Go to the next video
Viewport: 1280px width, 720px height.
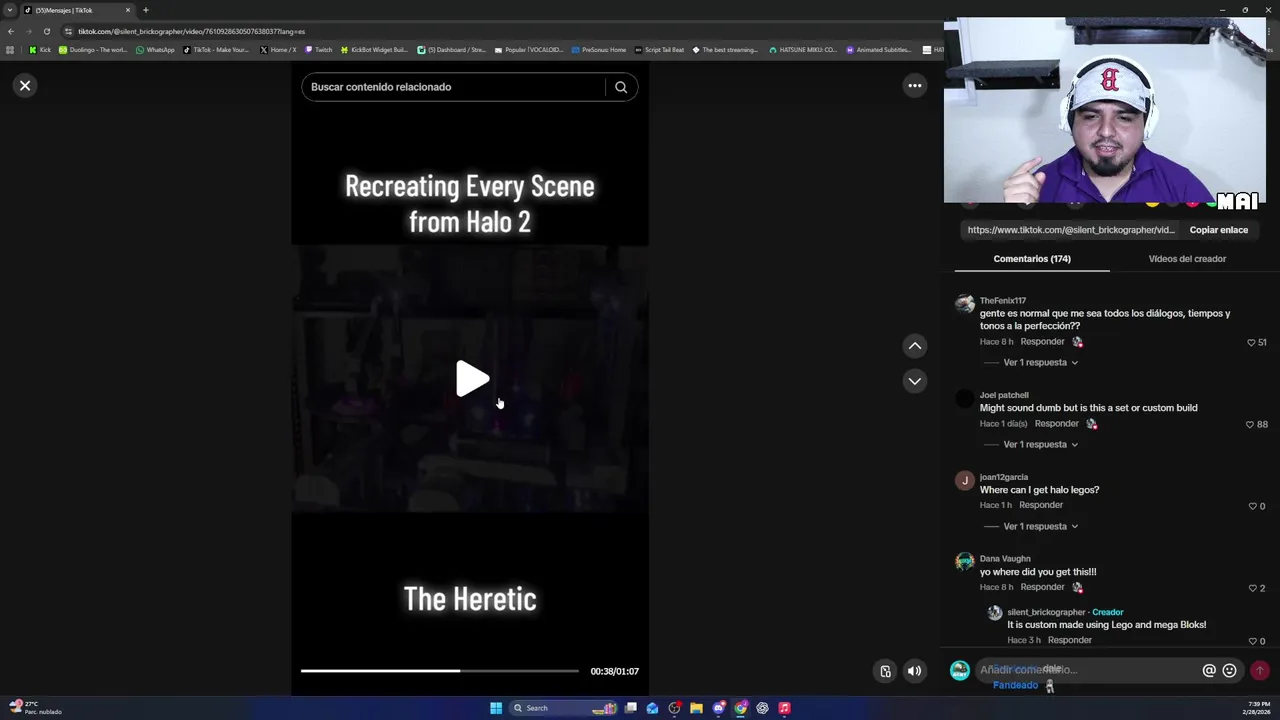coord(914,381)
